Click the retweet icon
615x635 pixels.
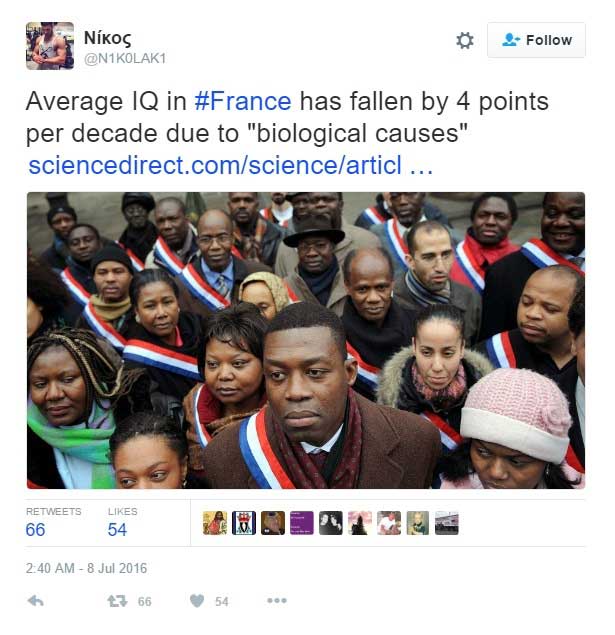tap(117, 601)
